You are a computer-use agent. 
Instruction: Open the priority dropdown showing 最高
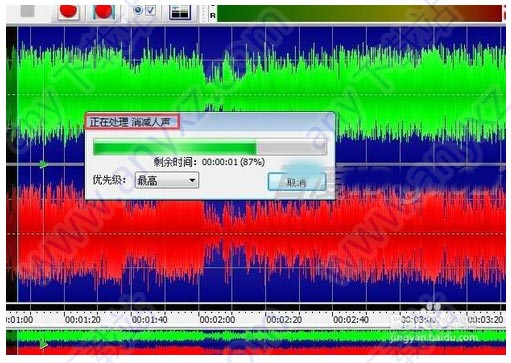coord(167,180)
